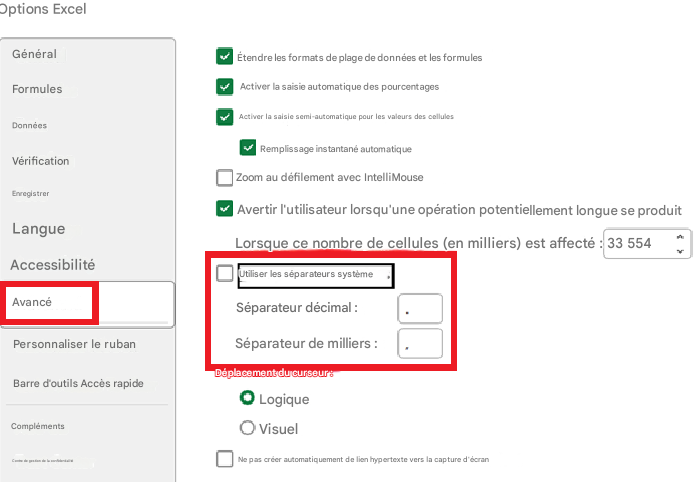Open the Compléments category
This screenshot has height=482, width=698.
[x=38, y=426]
